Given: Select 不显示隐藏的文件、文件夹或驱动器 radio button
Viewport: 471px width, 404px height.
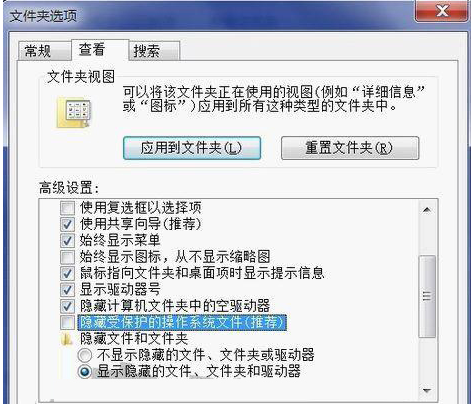Looking at the screenshot, I should coord(85,355).
